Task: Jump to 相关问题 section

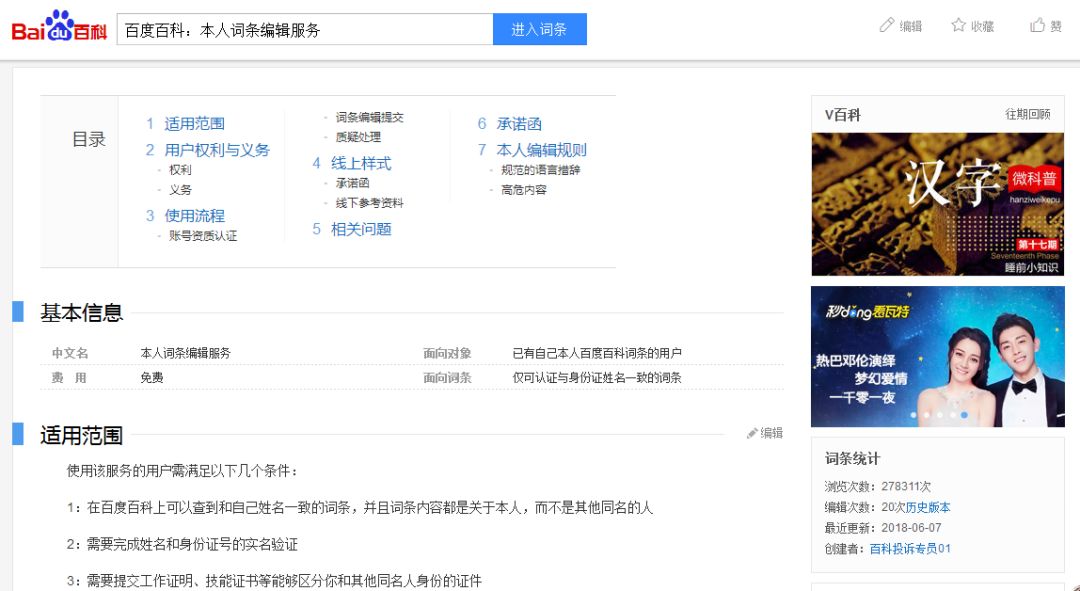Action: tap(361, 229)
